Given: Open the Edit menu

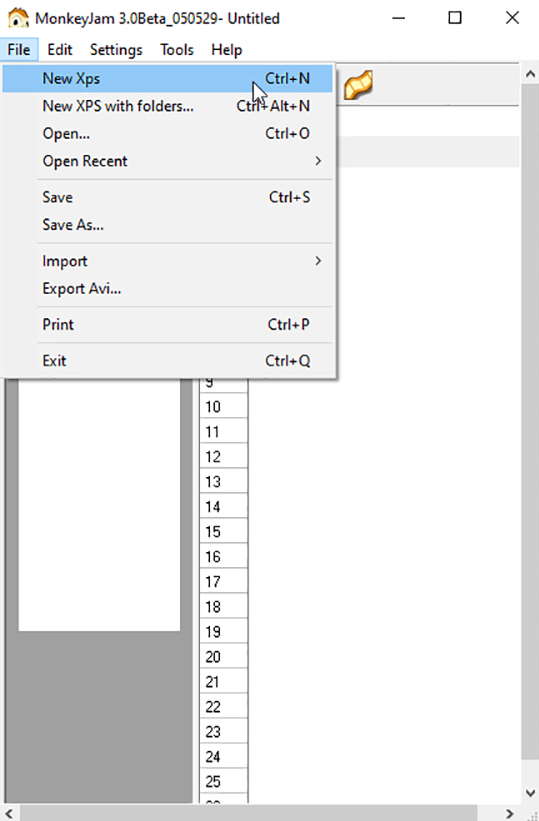Looking at the screenshot, I should point(60,50).
